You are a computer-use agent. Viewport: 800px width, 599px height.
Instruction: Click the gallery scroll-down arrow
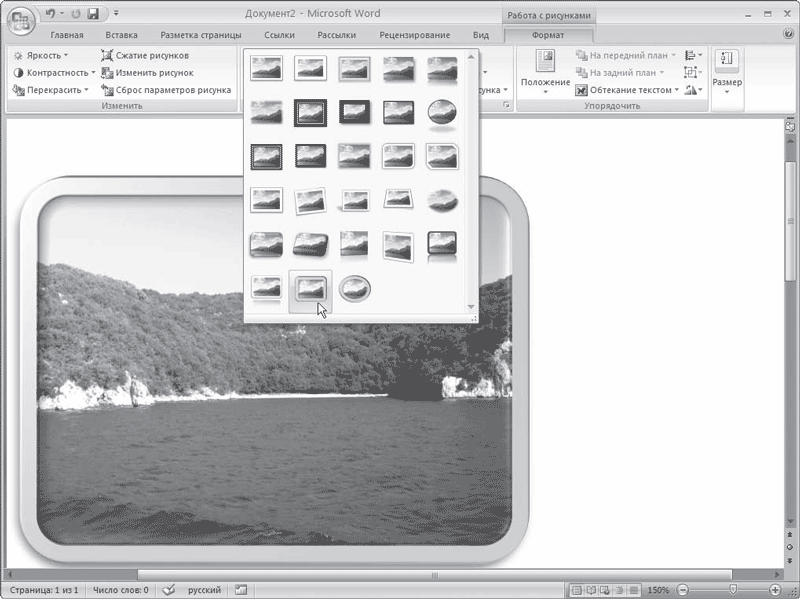point(471,307)
